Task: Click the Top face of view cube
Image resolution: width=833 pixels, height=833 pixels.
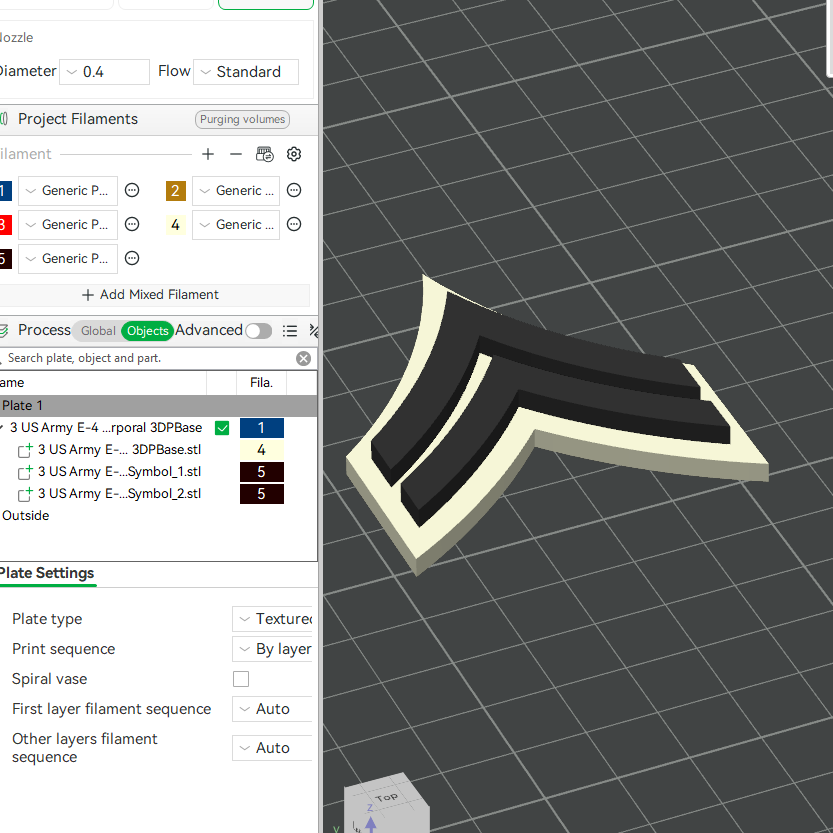Action: [386, 797]
